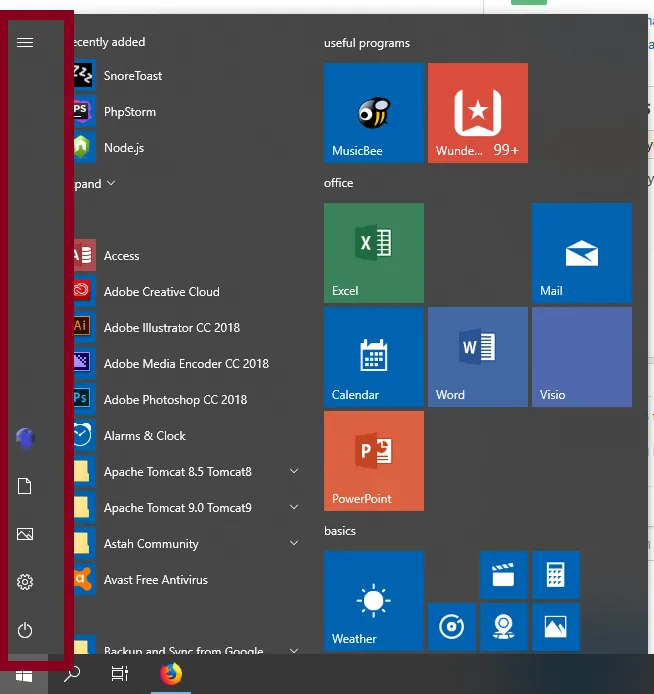
Task: Click the 'office' group header
Action: (x=339, y=183)
